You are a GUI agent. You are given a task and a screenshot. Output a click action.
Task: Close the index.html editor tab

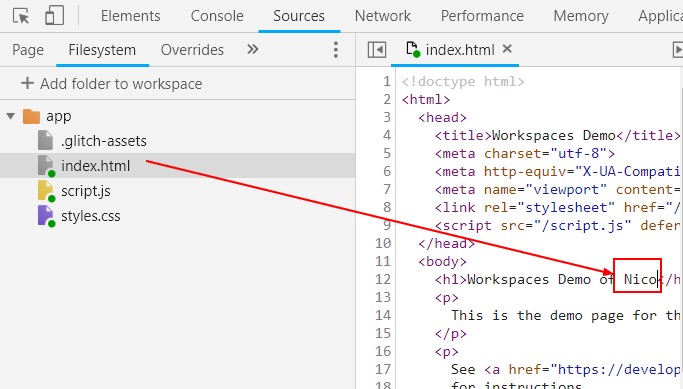coord(507,49)
